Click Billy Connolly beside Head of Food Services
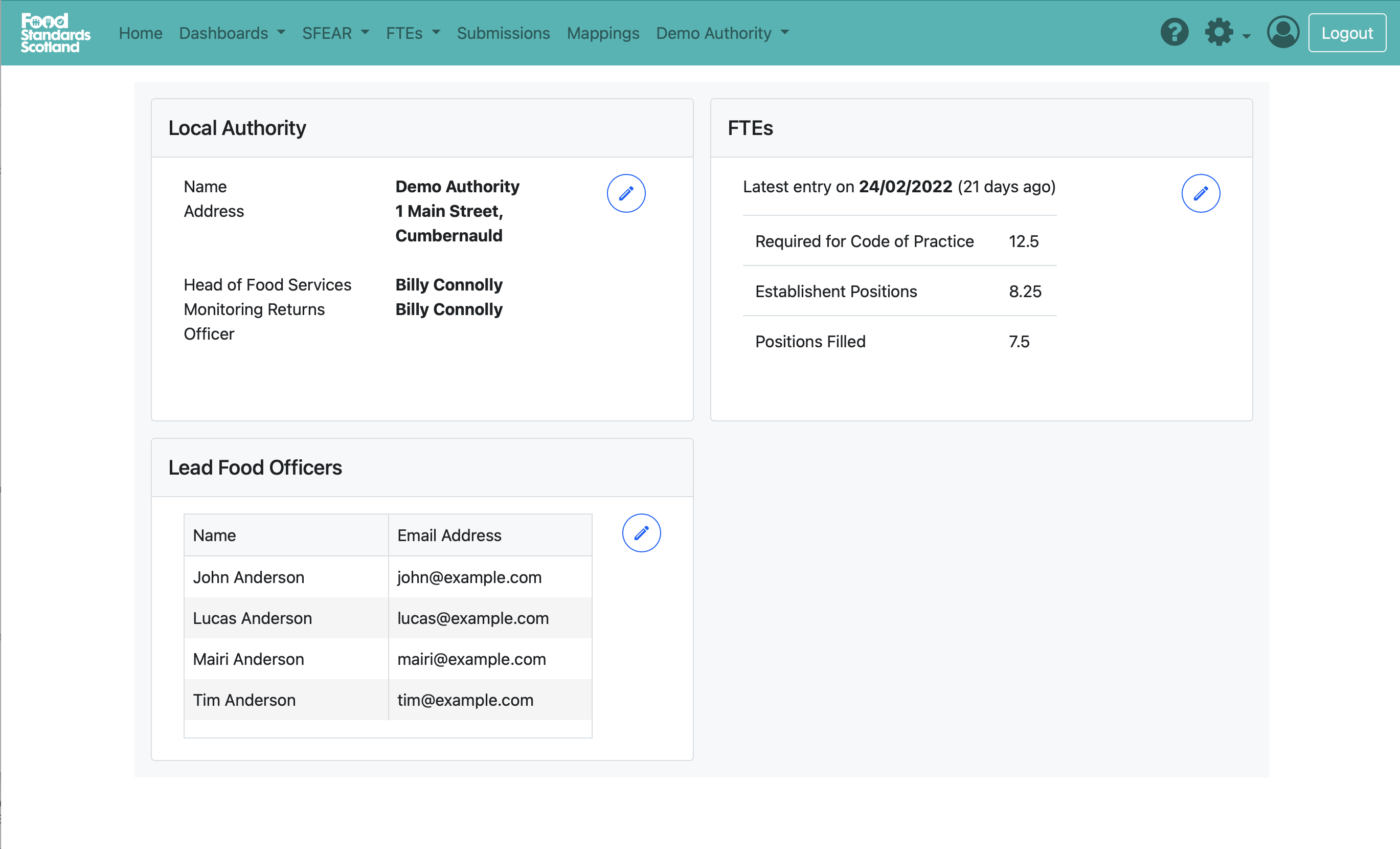The height and width of the screenshot is (849, 1400). coord(449,285)
